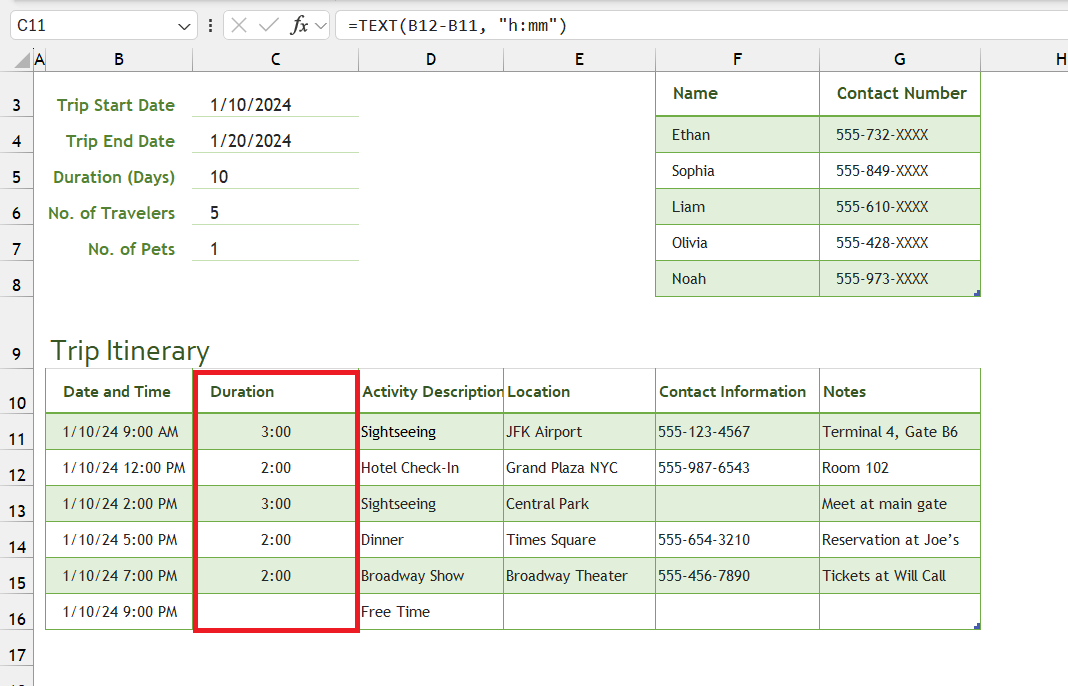
Task: Click contact number 555-849-XXXX
Action: [x=900, y=171]
